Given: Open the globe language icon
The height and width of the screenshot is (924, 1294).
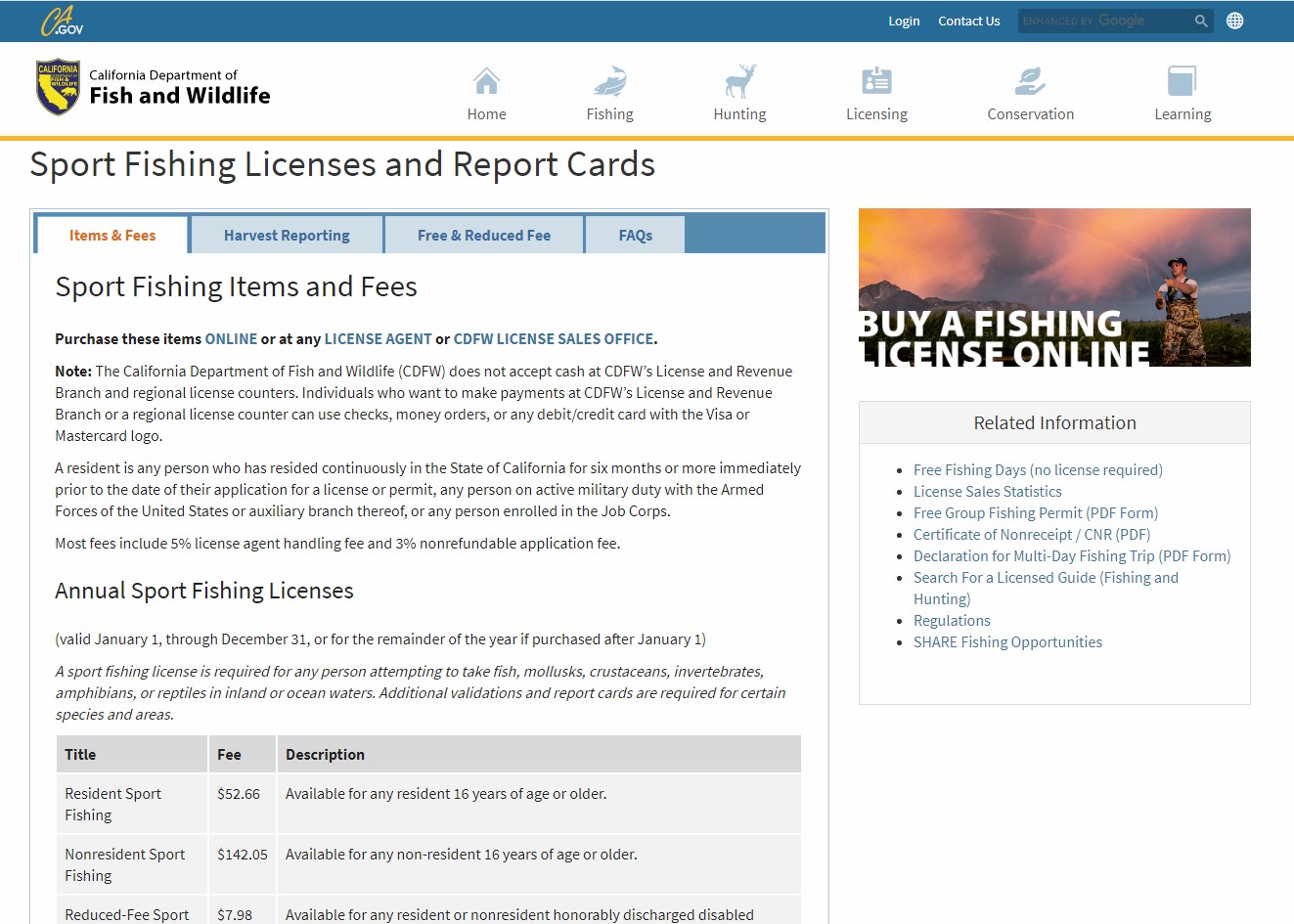Looking at the screenshot, I should (x=1235, y=21).
